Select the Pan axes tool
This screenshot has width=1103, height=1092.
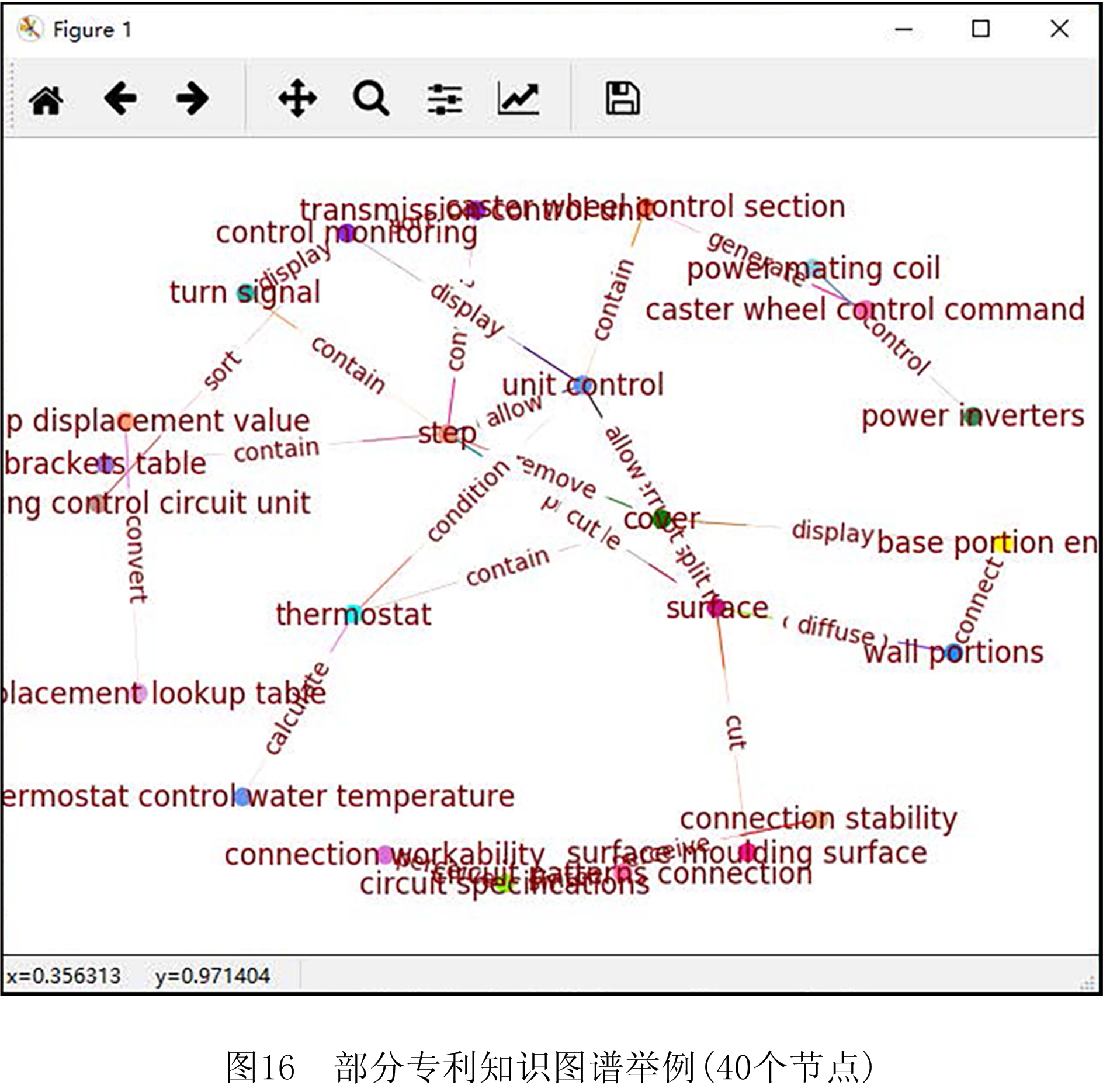pyautogui.click(x=297, y=98)
